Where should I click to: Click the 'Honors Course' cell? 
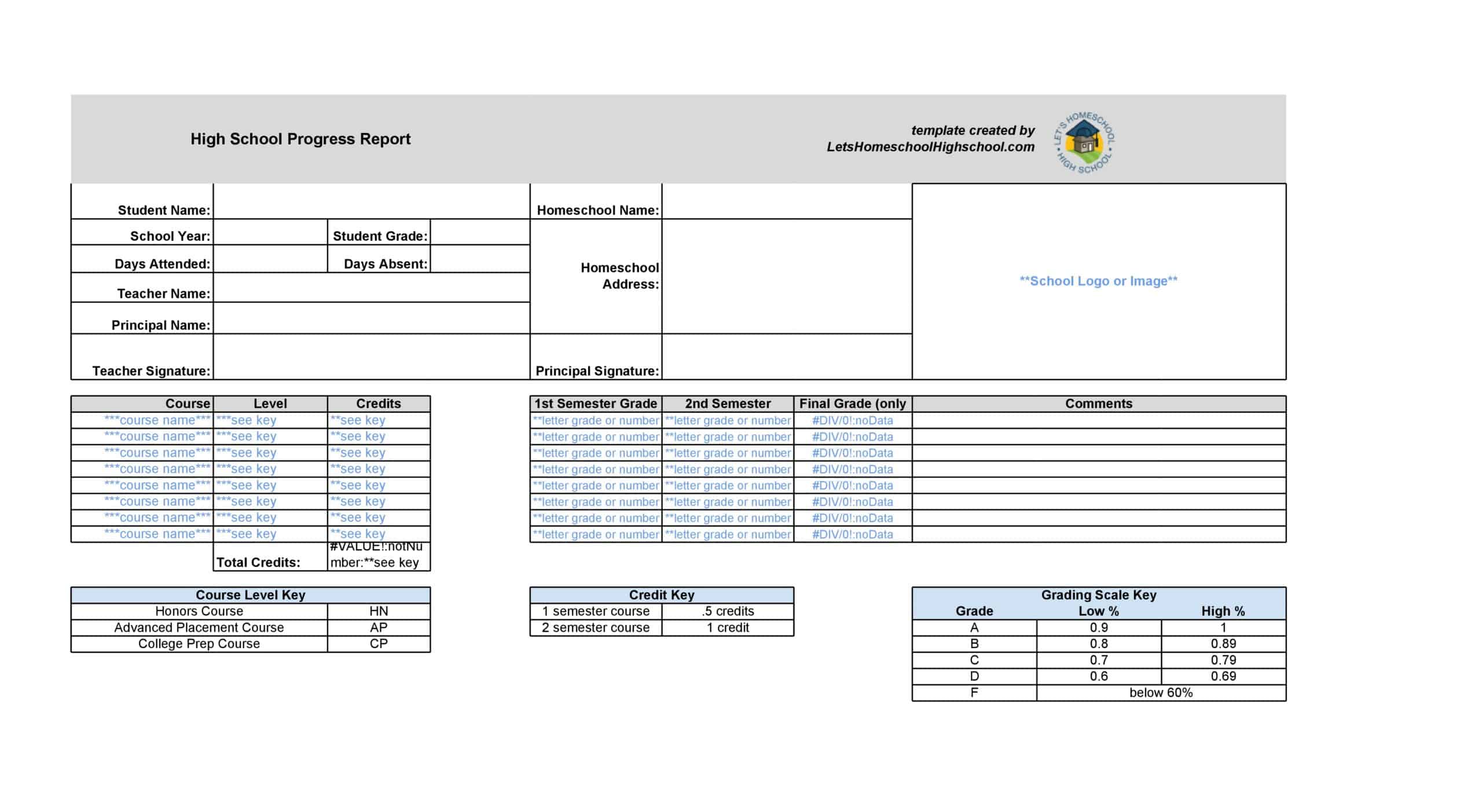199,612
